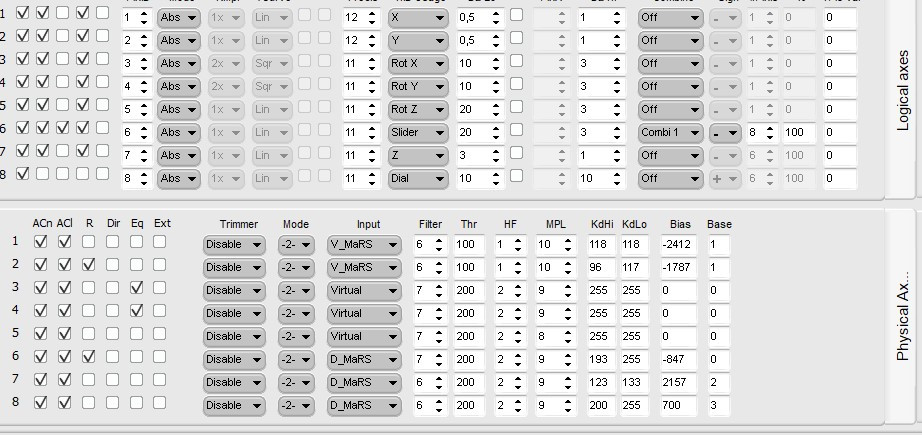Click KdHi field showing 96
Viewport: 922px width, 435px height.
click(602, 267)
